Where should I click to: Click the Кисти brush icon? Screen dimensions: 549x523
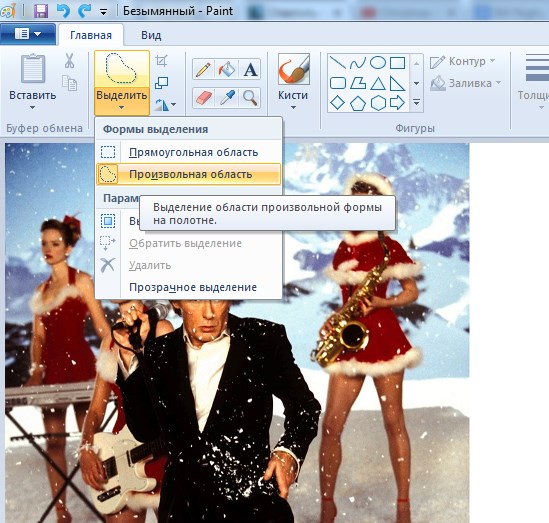click(293, 69)
